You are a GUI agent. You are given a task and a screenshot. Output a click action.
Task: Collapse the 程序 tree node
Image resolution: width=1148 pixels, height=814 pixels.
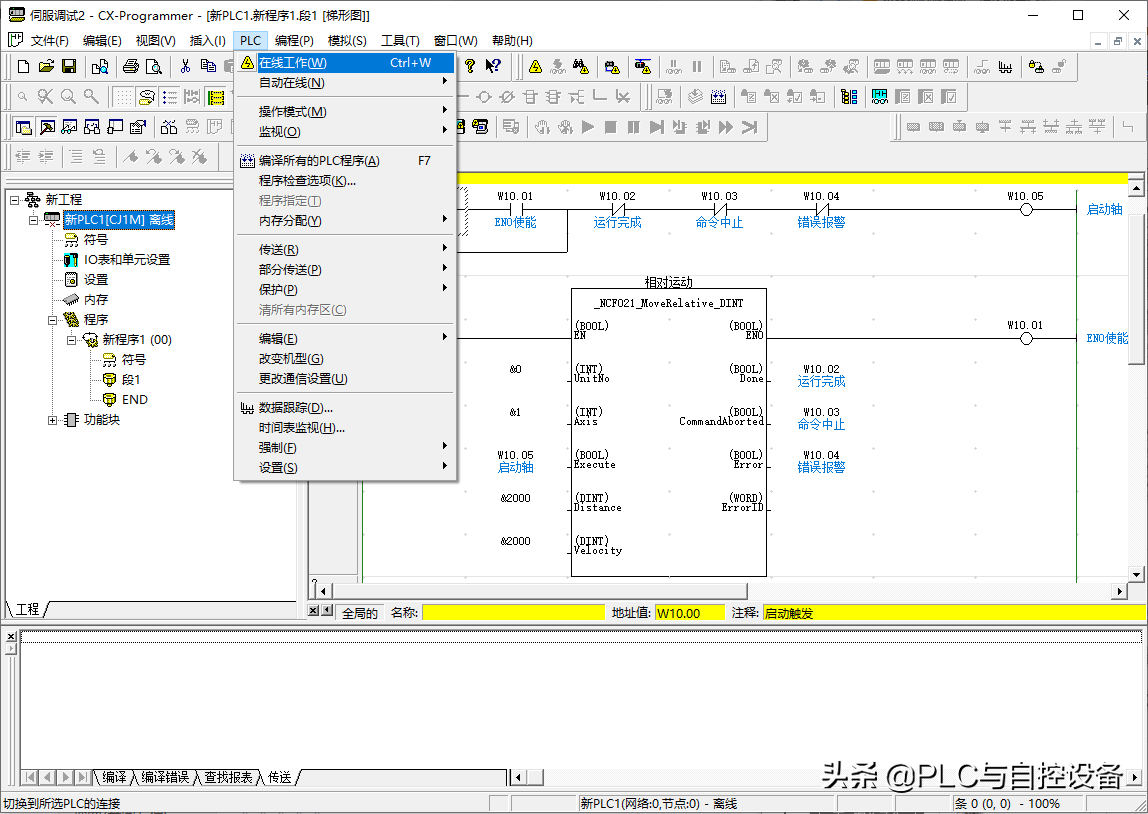coord(53,320)
